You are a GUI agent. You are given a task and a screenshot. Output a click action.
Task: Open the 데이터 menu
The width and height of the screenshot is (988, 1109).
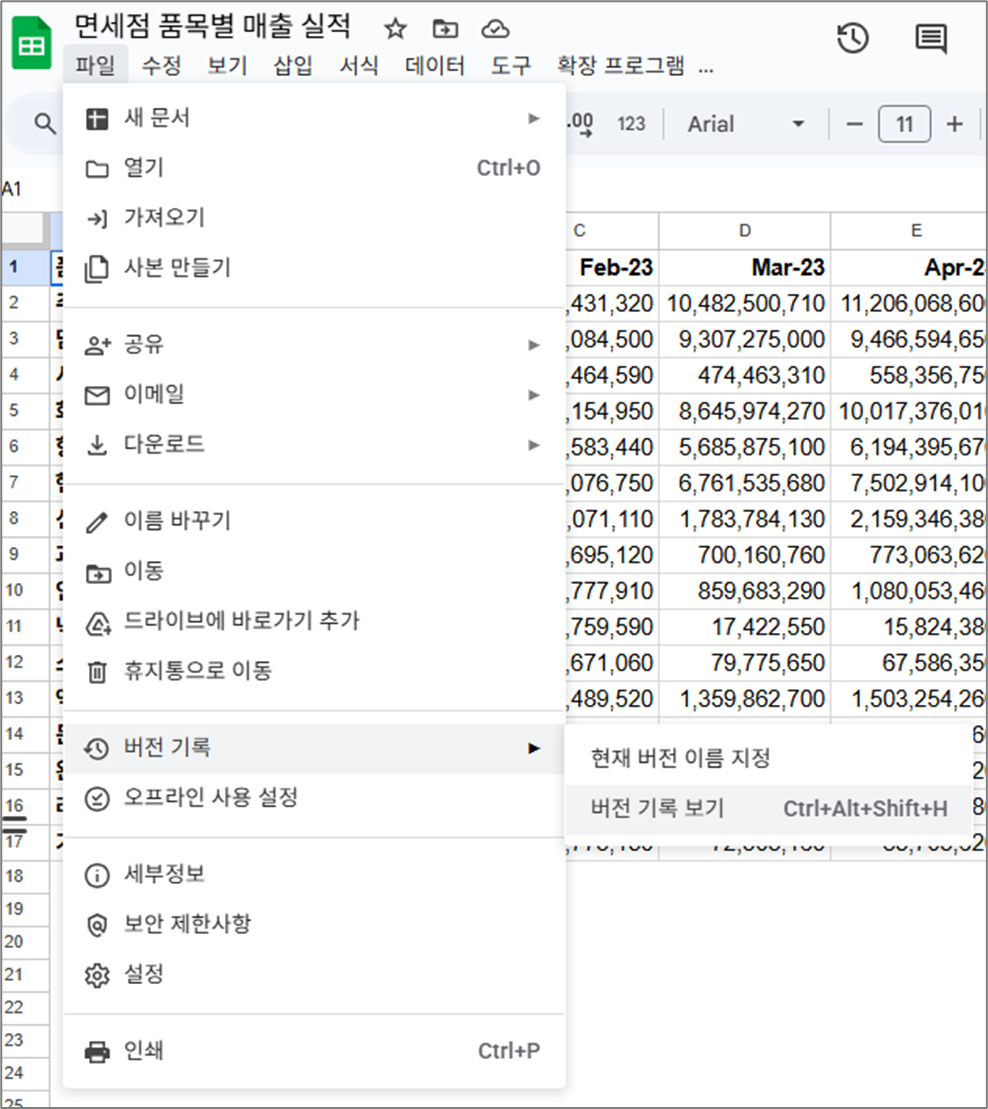[x=435, y=65]
